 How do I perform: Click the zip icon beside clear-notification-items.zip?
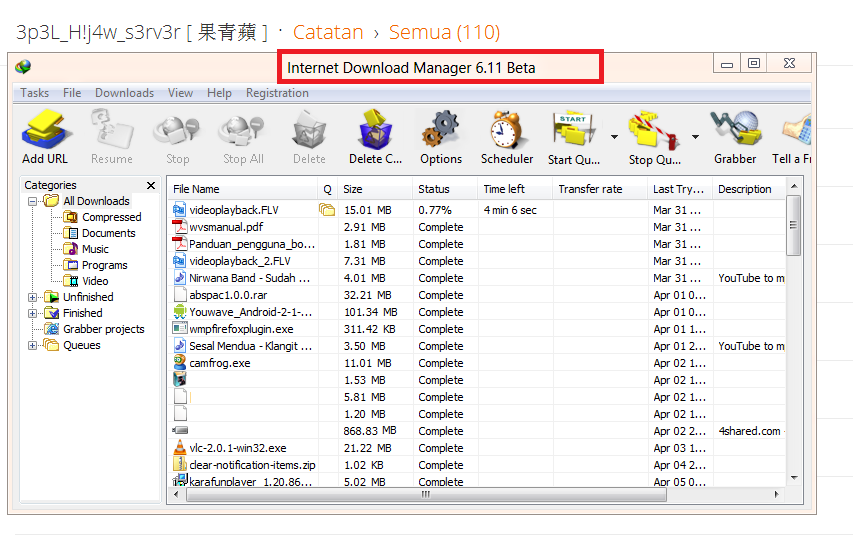(x=180, y=464)
